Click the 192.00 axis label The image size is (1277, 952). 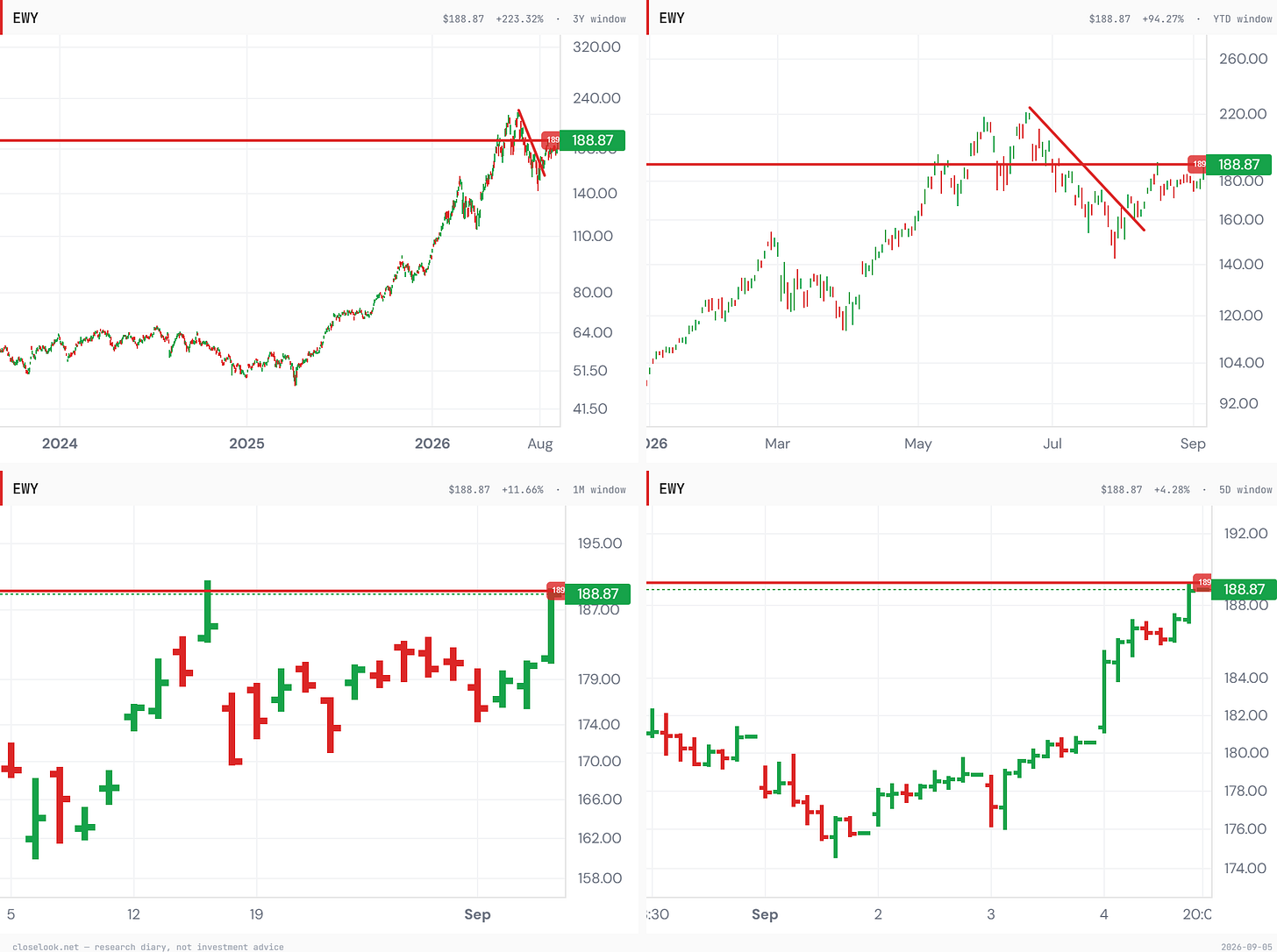pos(1246,534)
